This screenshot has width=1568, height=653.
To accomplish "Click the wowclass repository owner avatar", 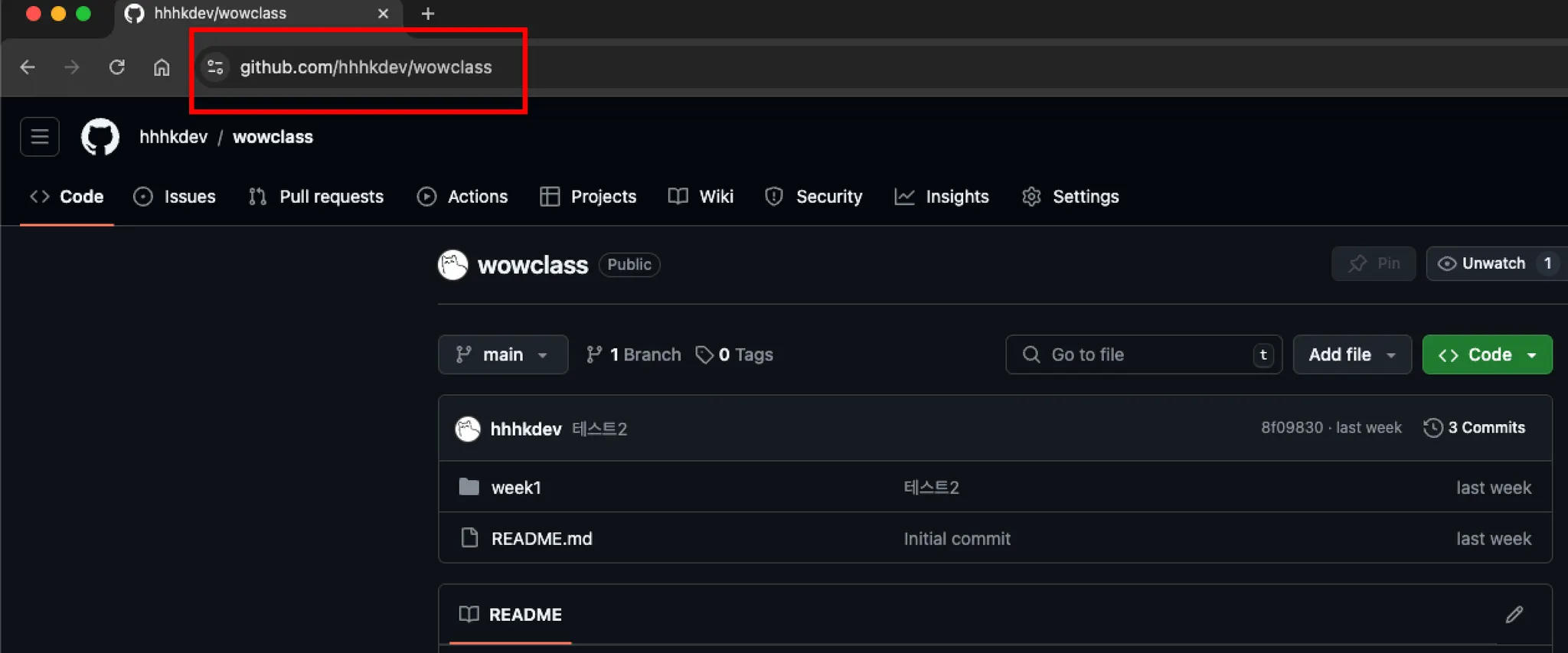I will 452,265.
